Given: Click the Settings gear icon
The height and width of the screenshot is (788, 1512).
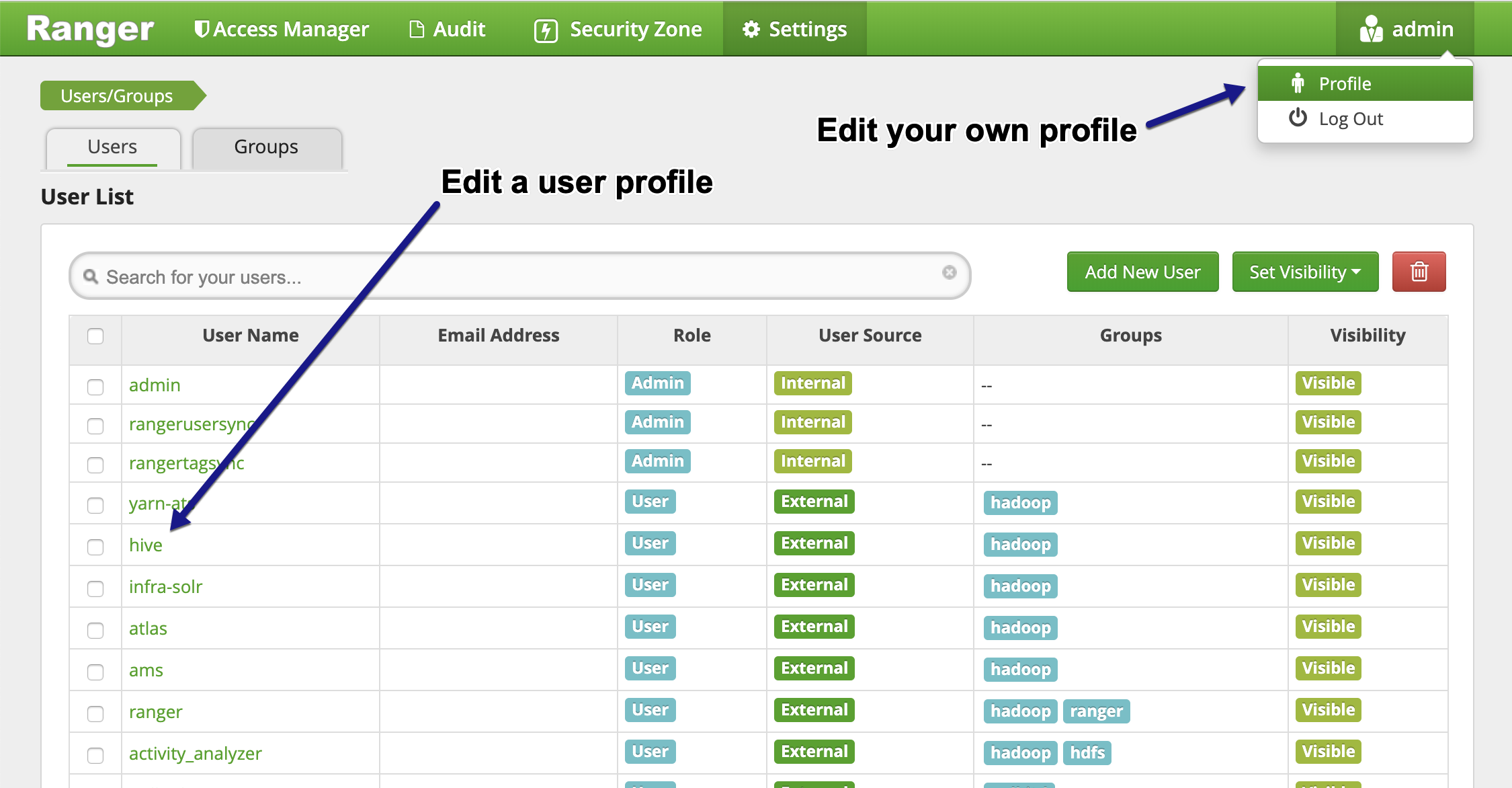Looking at the screenshot, I should 751,30.
